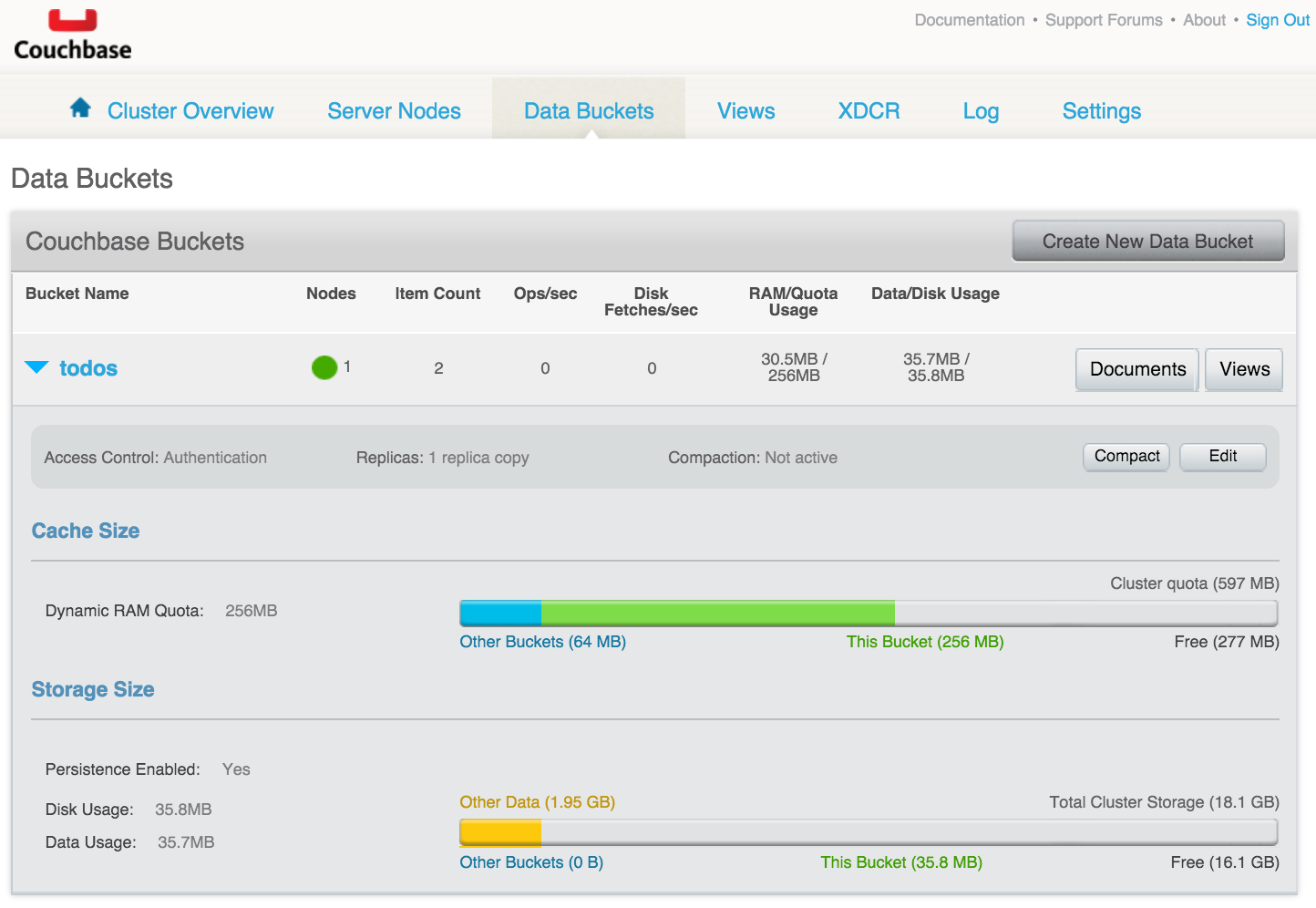This screenshot has width=1316, height=908.
Task: Click the Cache Size section heading
Action: pyautogui.click(x=86, y=531)
